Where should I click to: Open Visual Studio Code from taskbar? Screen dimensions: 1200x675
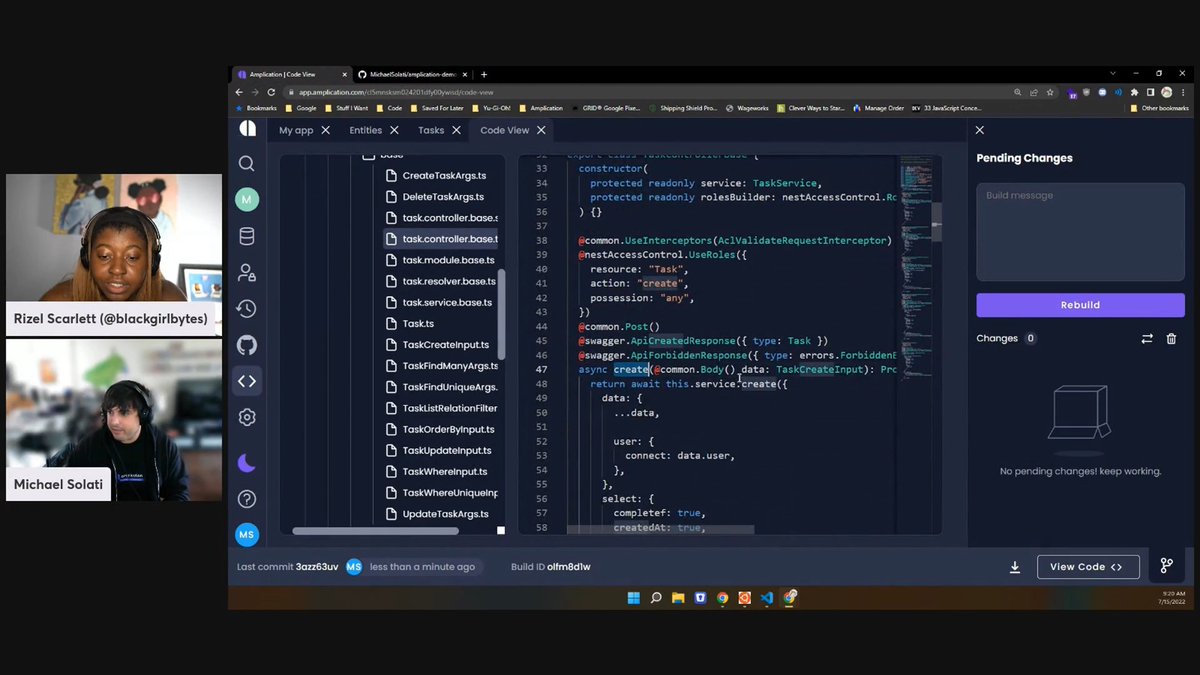point(767,598)
